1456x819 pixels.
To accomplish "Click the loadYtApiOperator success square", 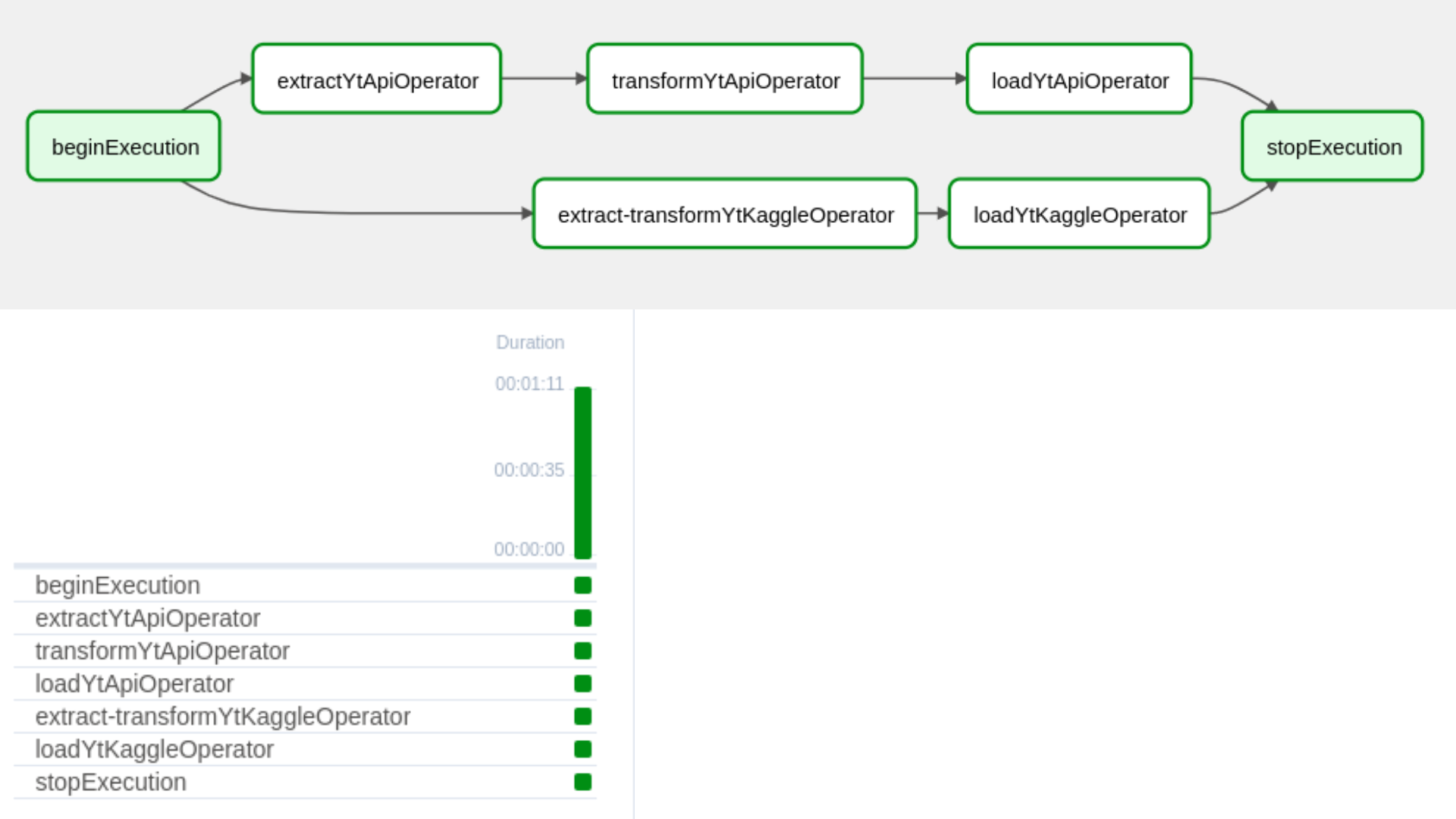I will (x=582, y=683).
